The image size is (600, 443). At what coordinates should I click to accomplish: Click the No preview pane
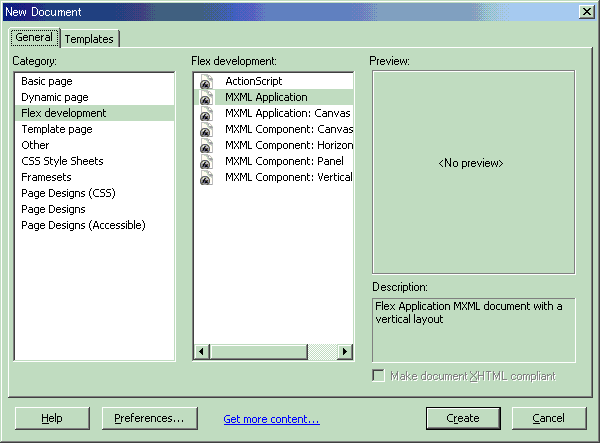coord(473,172)
